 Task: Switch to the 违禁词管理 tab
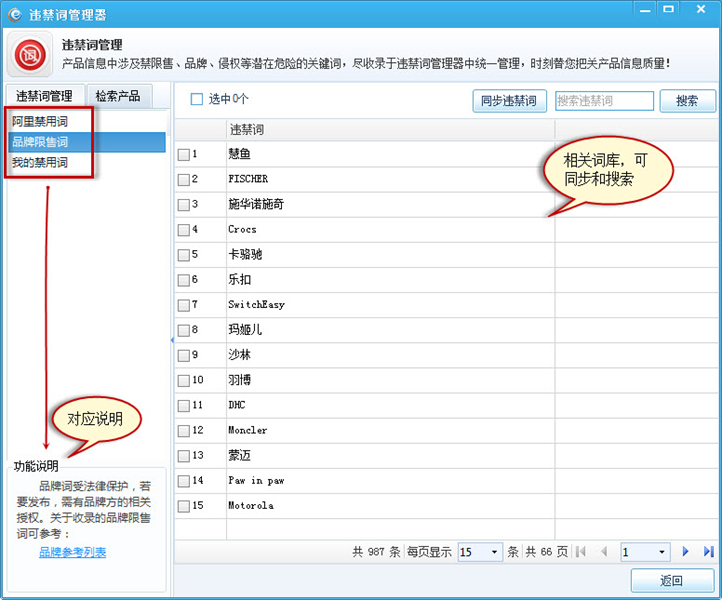click(45, 96)
